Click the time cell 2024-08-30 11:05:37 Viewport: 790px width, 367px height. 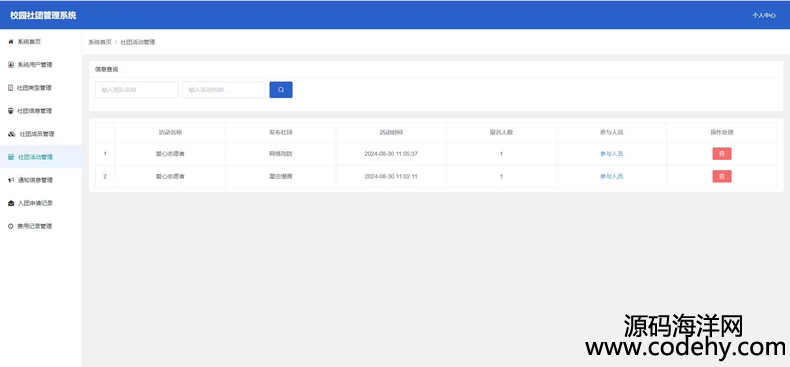[x=391, y=154]
